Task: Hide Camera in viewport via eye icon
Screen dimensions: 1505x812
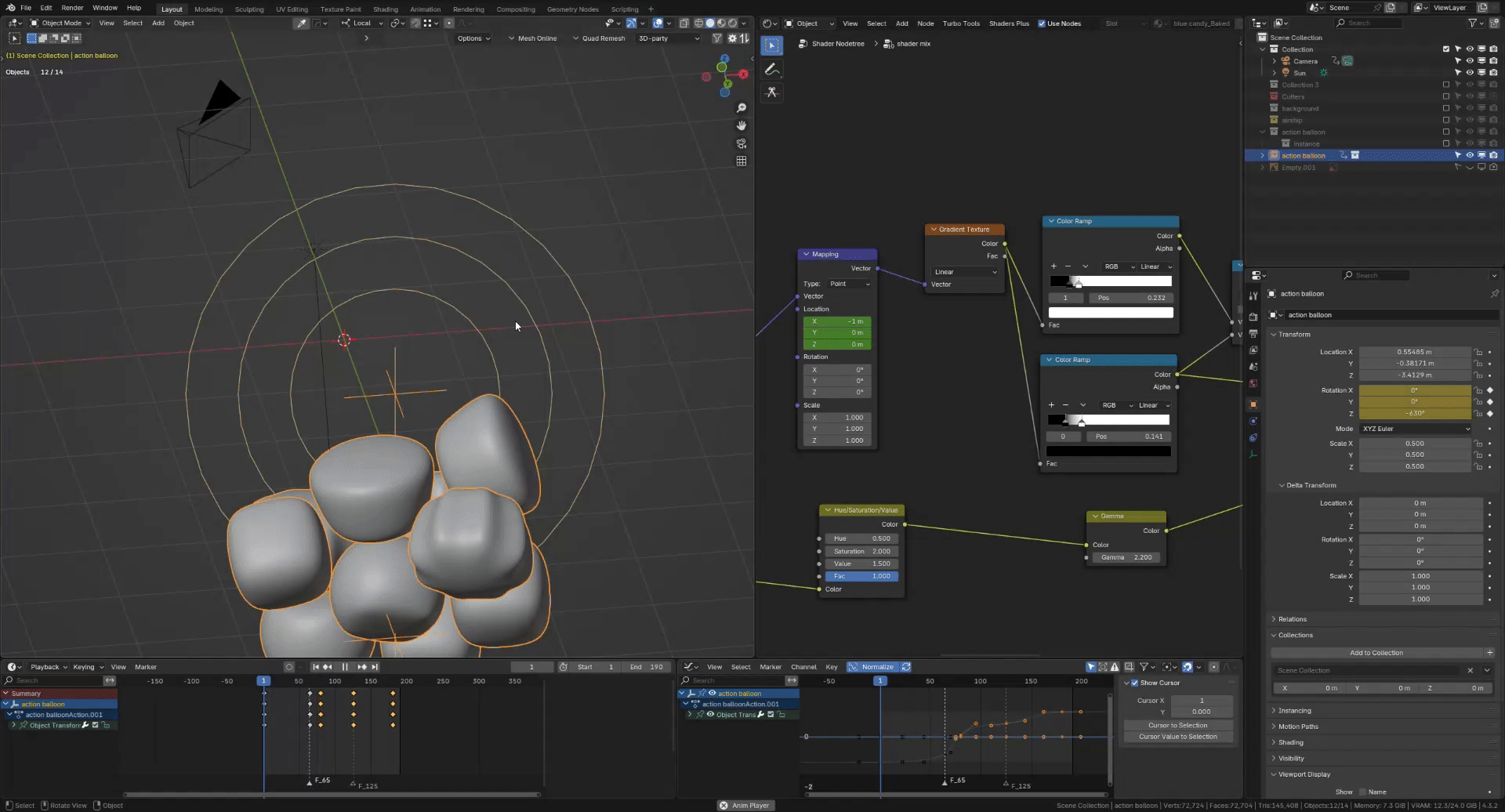Action: pyautogui.click(x=1470, y=61)
